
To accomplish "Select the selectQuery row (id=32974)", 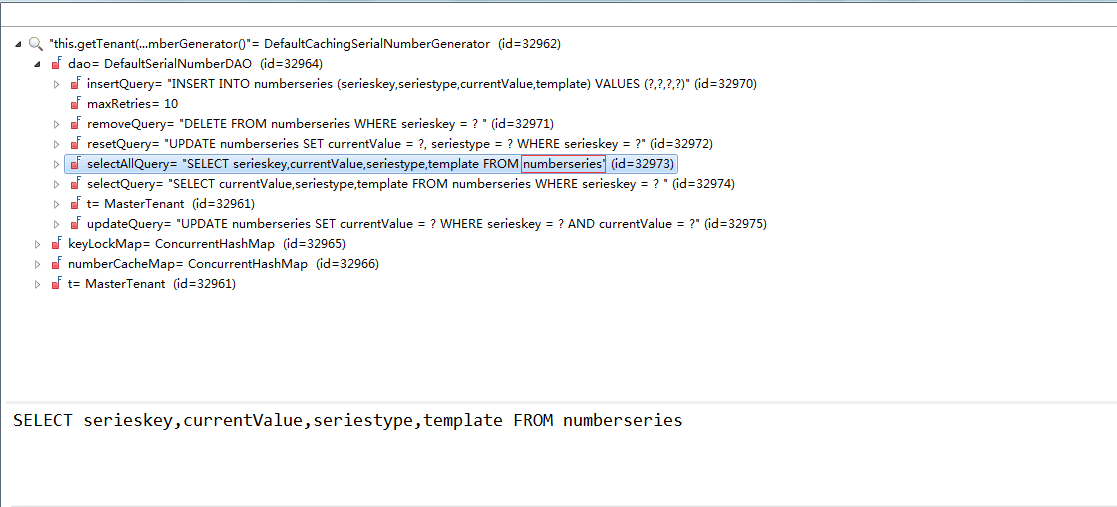I will click(410, 184).
